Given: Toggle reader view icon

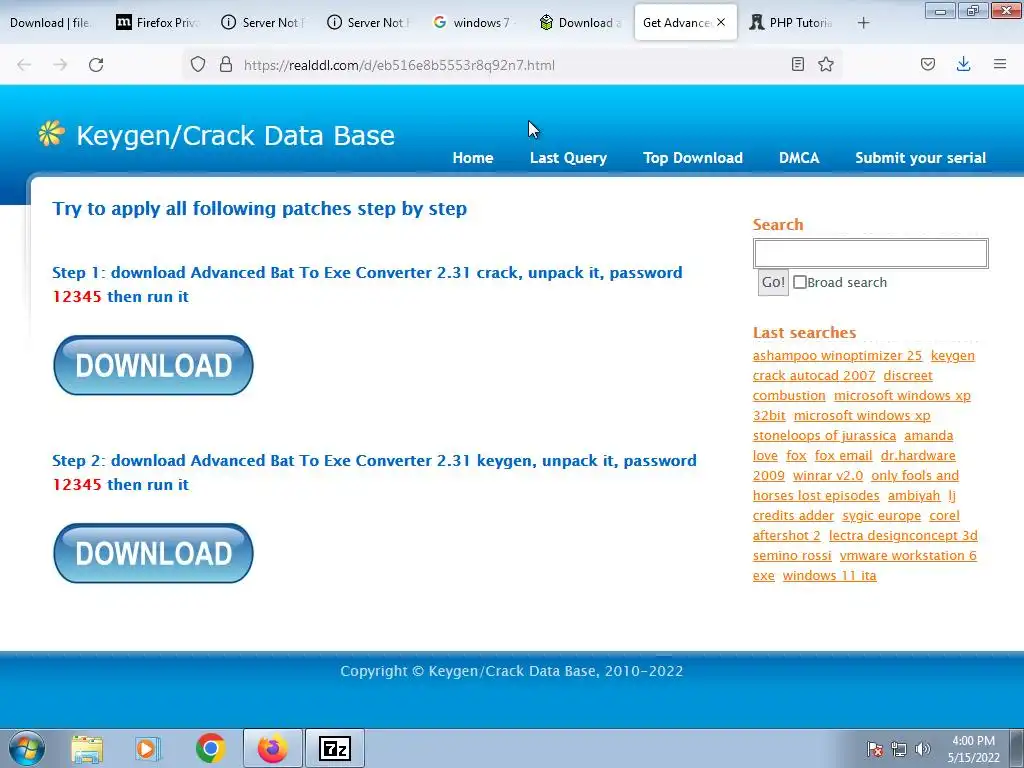Looking at the screenshot, I should tap(797, 64).
